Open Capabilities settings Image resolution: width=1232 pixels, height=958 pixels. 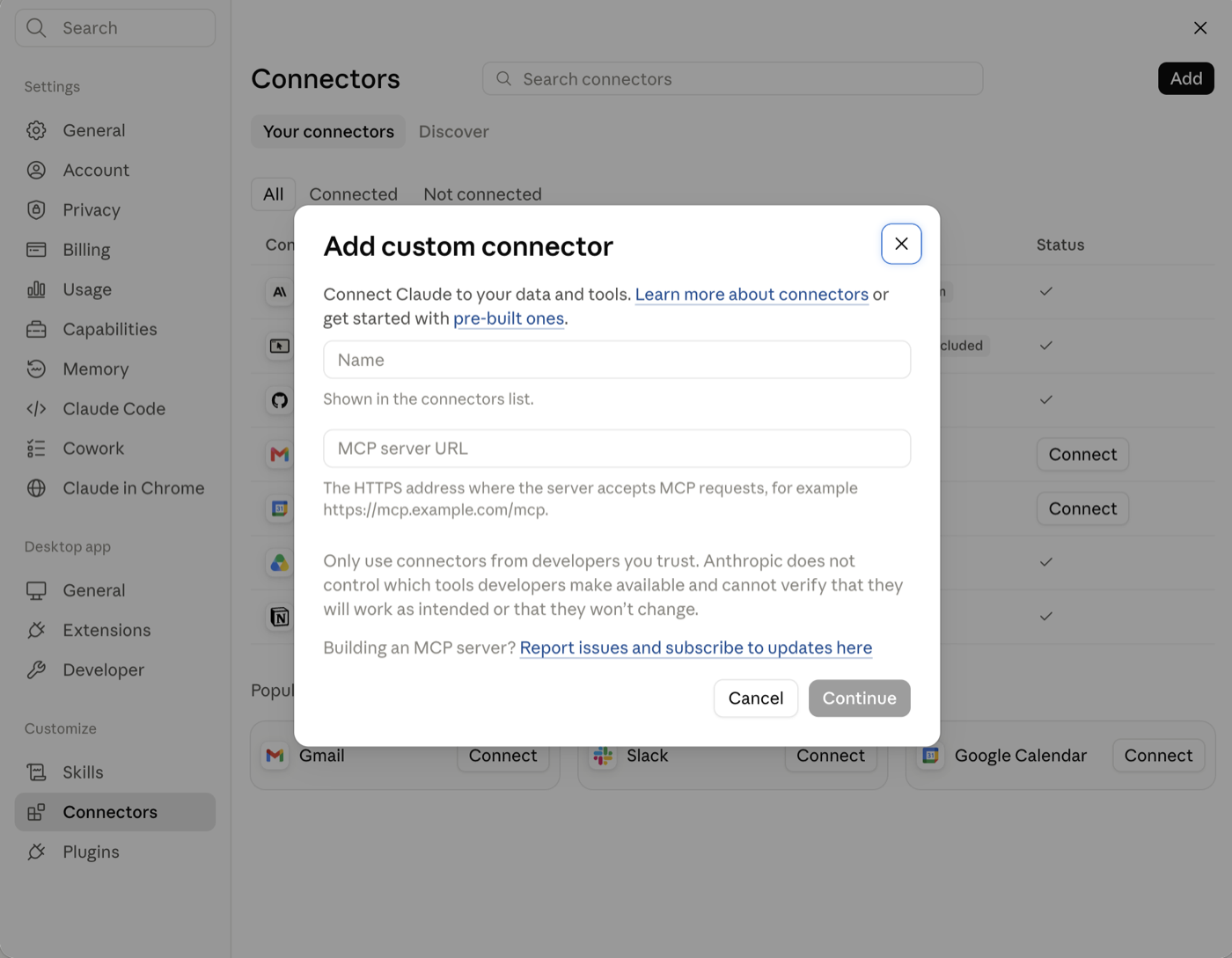pyautogui.click(x=115, y=329)
